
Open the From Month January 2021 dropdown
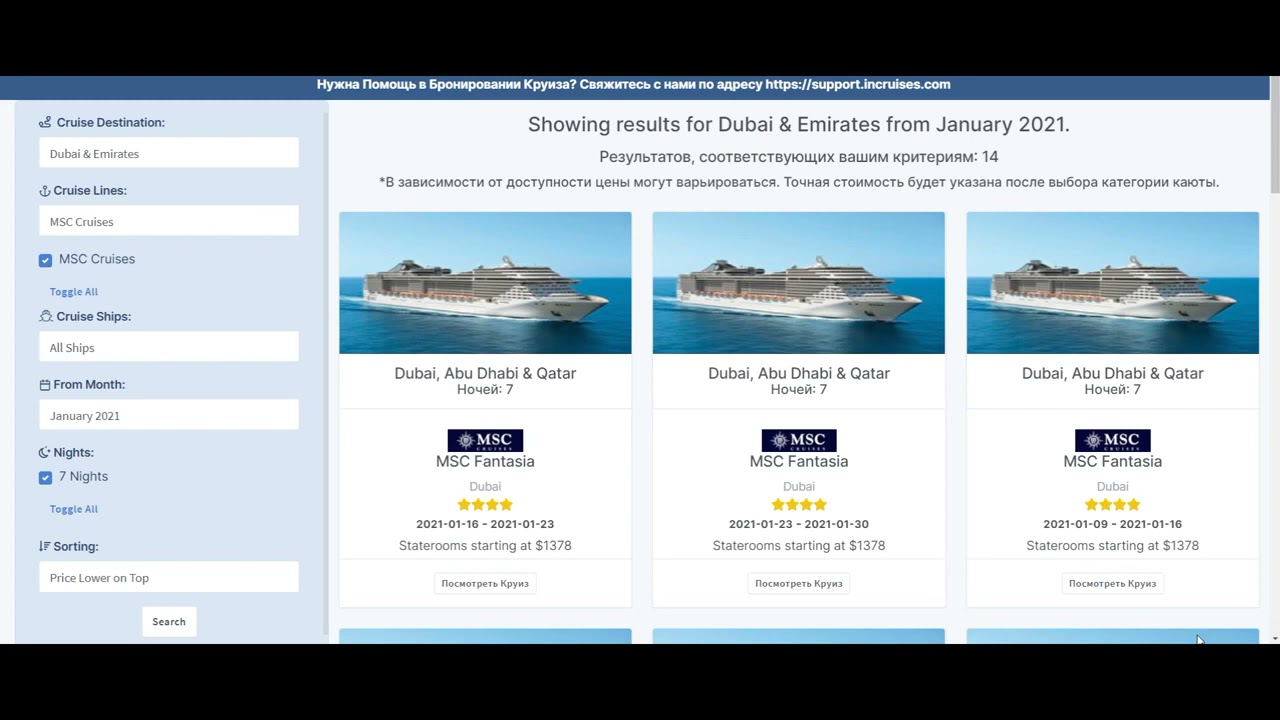click(x=169, y=415)
